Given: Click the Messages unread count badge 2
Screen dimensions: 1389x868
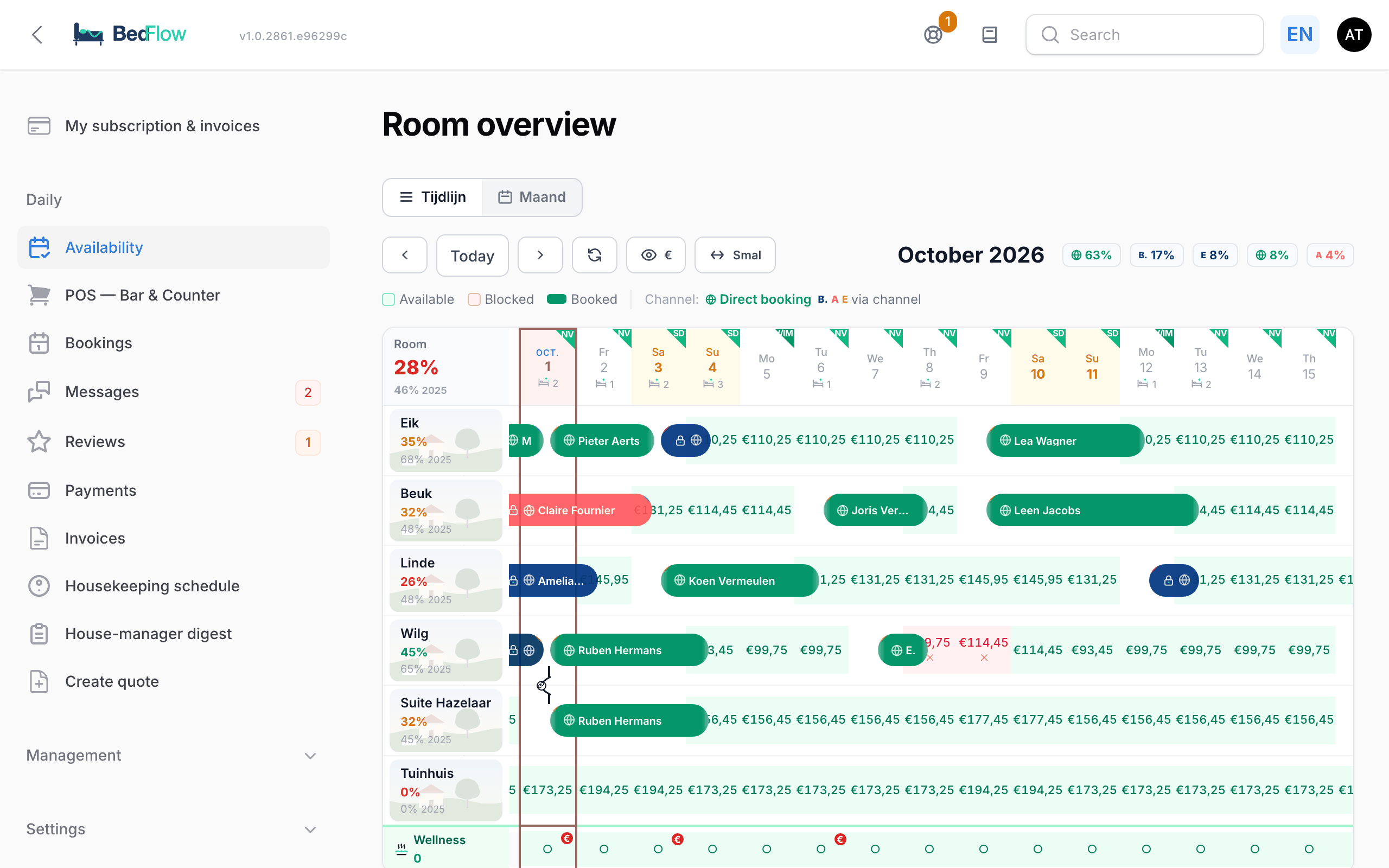Looking at the screenshot, I should tap(308, 393).
